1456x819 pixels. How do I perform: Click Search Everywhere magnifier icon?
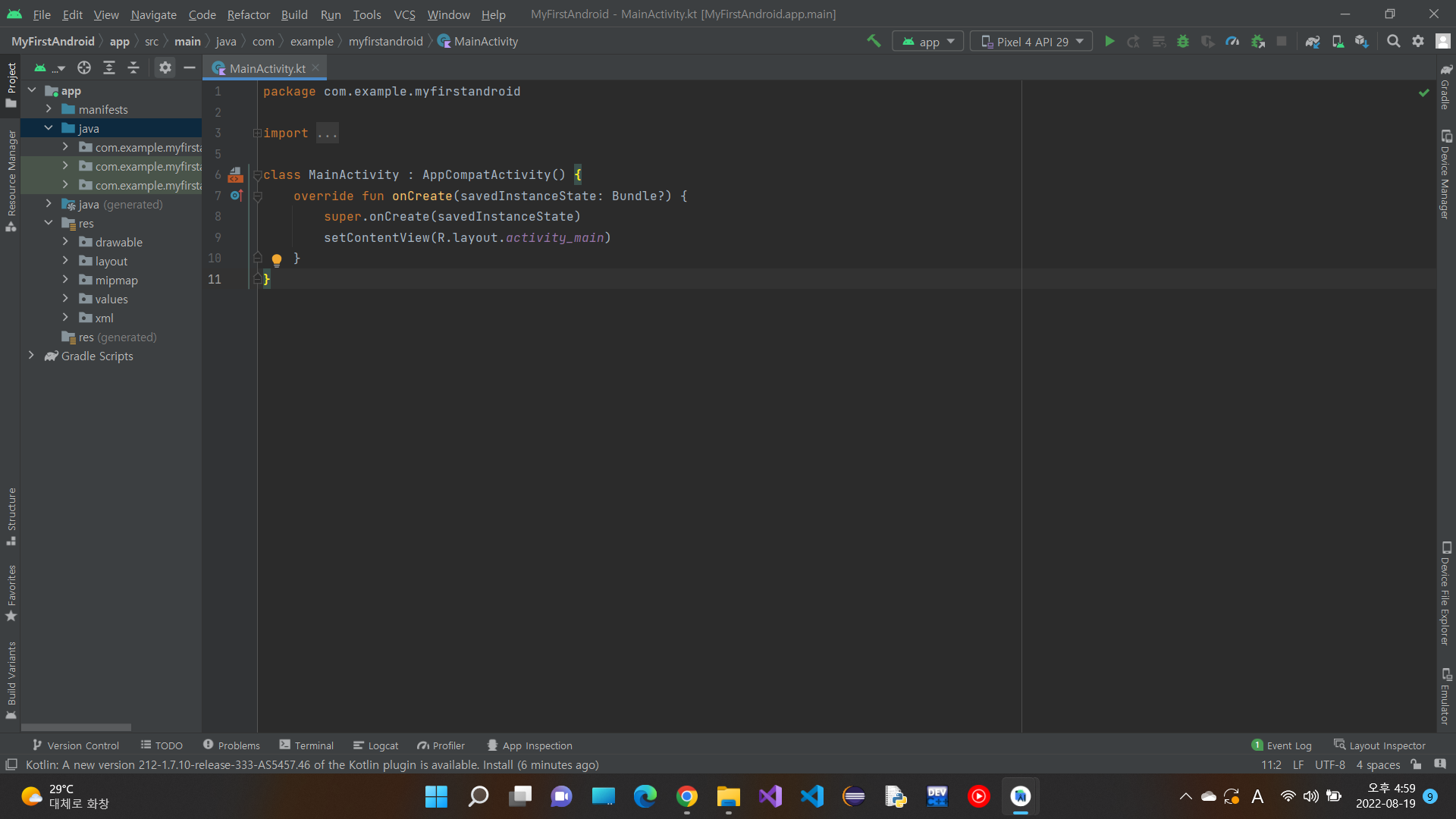pos(1393,42)
